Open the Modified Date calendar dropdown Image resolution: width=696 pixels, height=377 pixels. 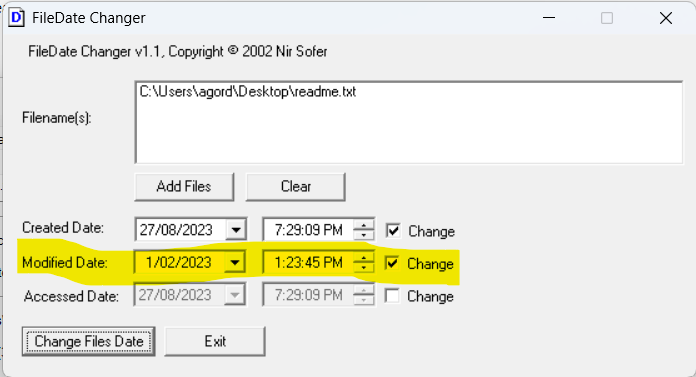pyautogui.click(x=235, y=263)
